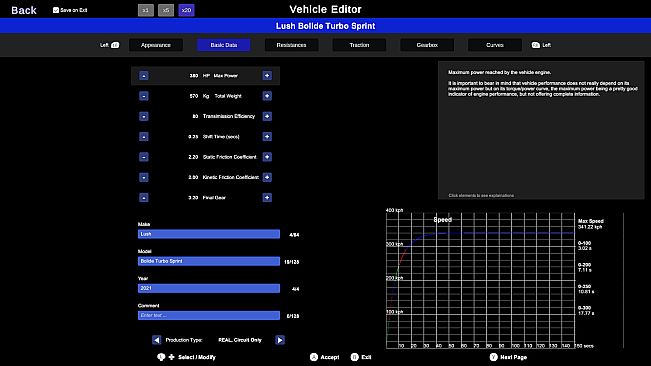Switch to the Gearbox tab
The width and height of the screenshot is (651, 366).
427,45
